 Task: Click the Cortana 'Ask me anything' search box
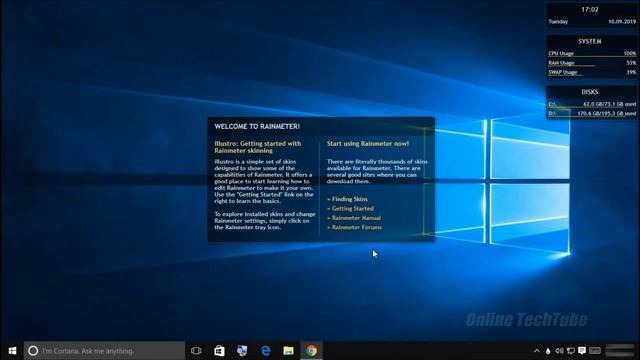coord(104,351)
